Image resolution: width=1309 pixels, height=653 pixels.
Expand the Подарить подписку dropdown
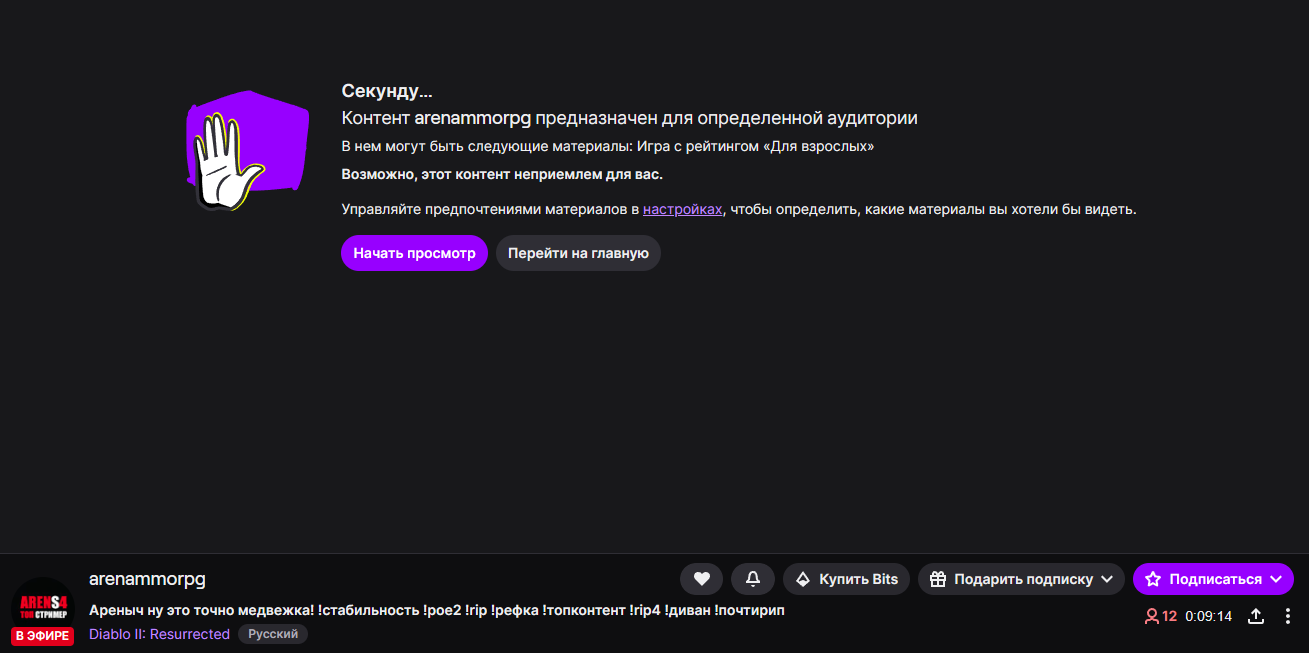pyautogui.click(x=1021, y=579)
